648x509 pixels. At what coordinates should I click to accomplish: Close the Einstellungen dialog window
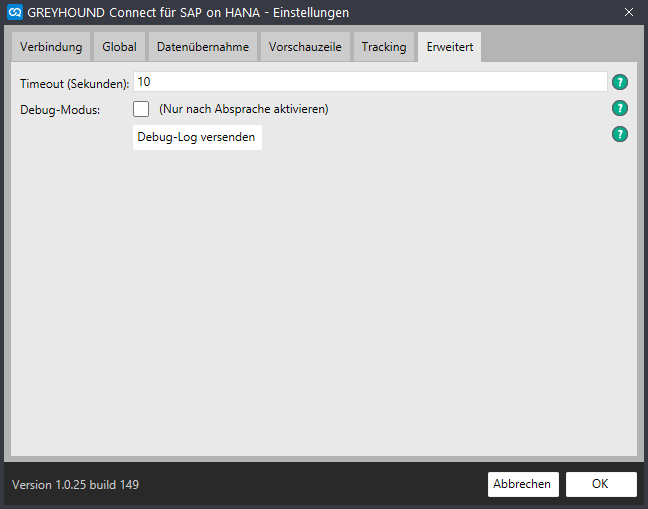(x=629, y=12)
